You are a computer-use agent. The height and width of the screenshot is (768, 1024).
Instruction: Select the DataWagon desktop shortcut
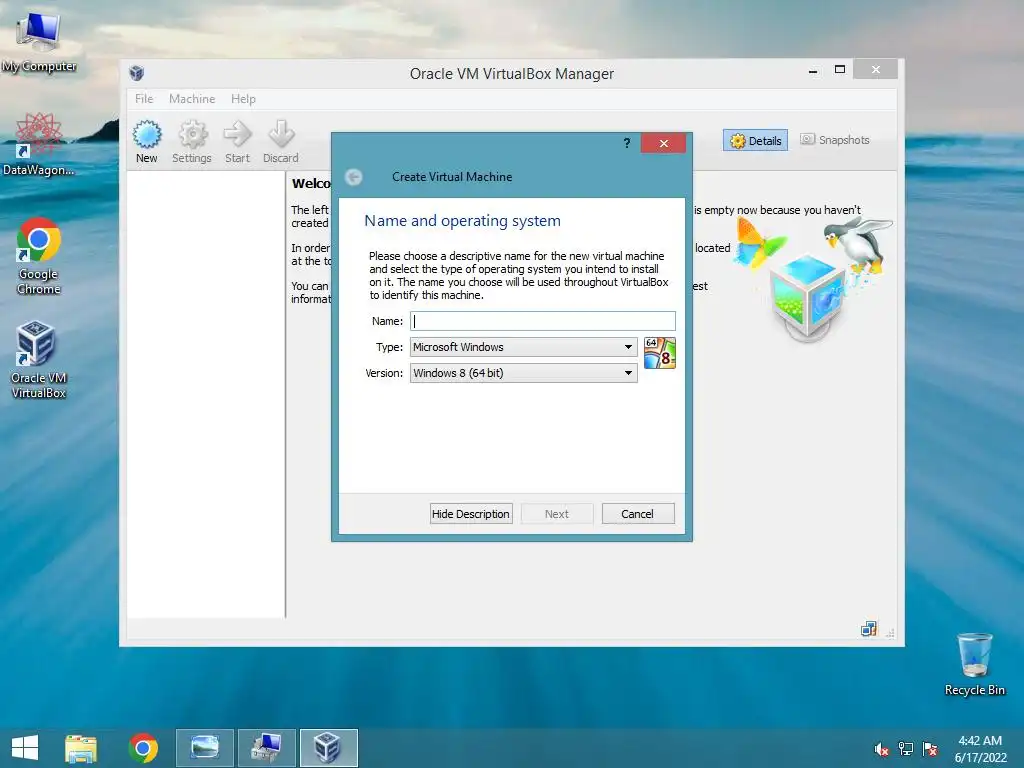pos(39,145)
